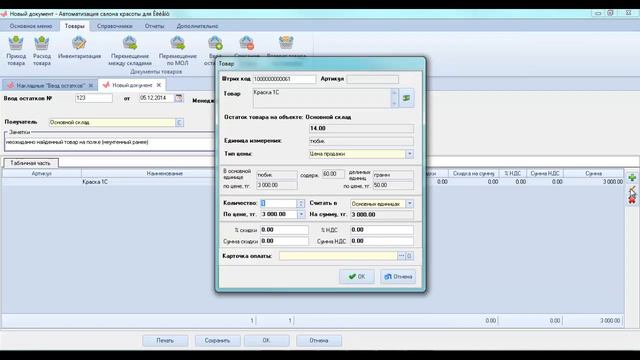The image size is (640, 360).
Task: Click the Сумма НДС column header
Action: [545, 173]
